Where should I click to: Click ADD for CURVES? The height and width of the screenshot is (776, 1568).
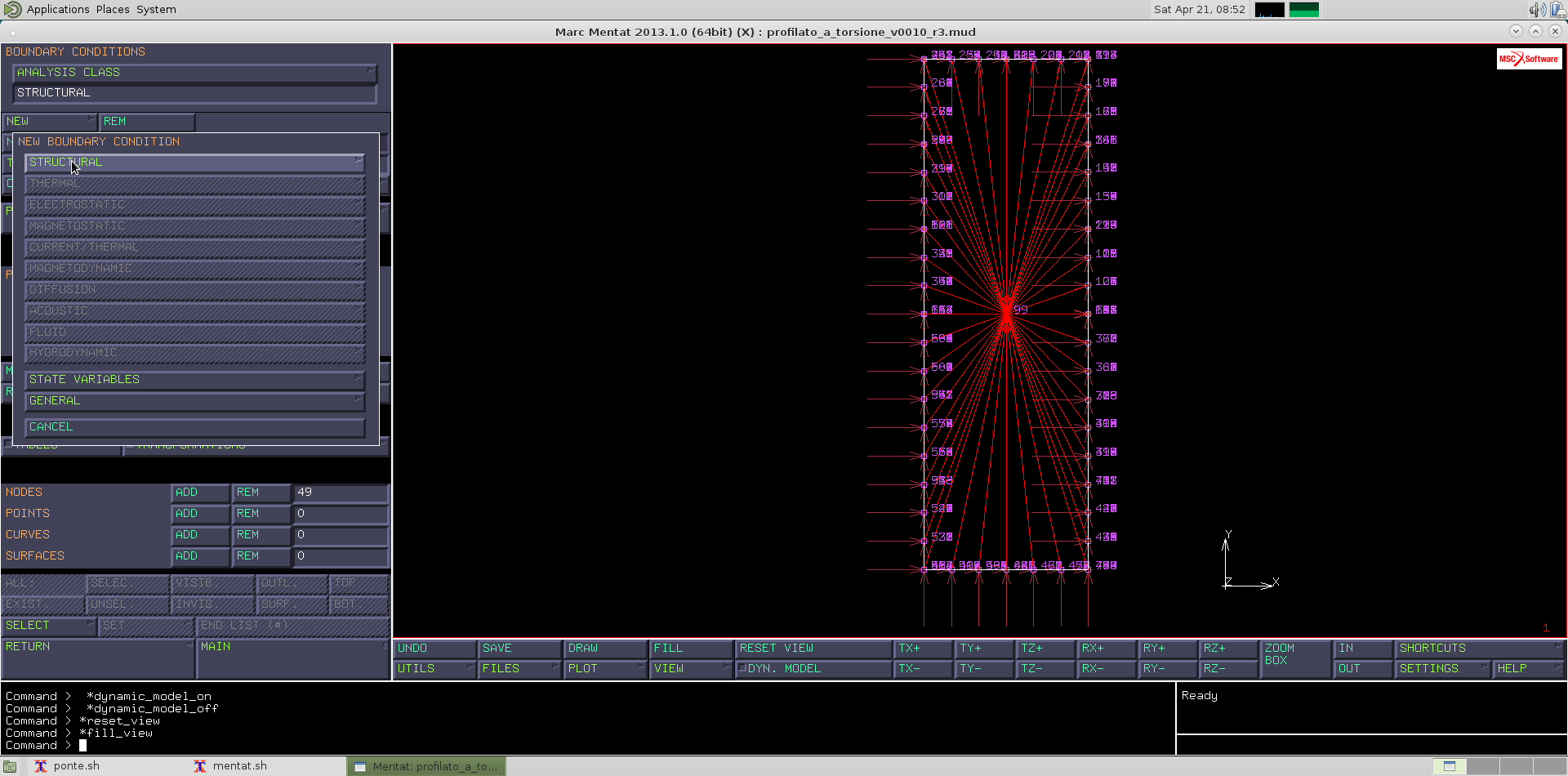(x=200, y=535)
